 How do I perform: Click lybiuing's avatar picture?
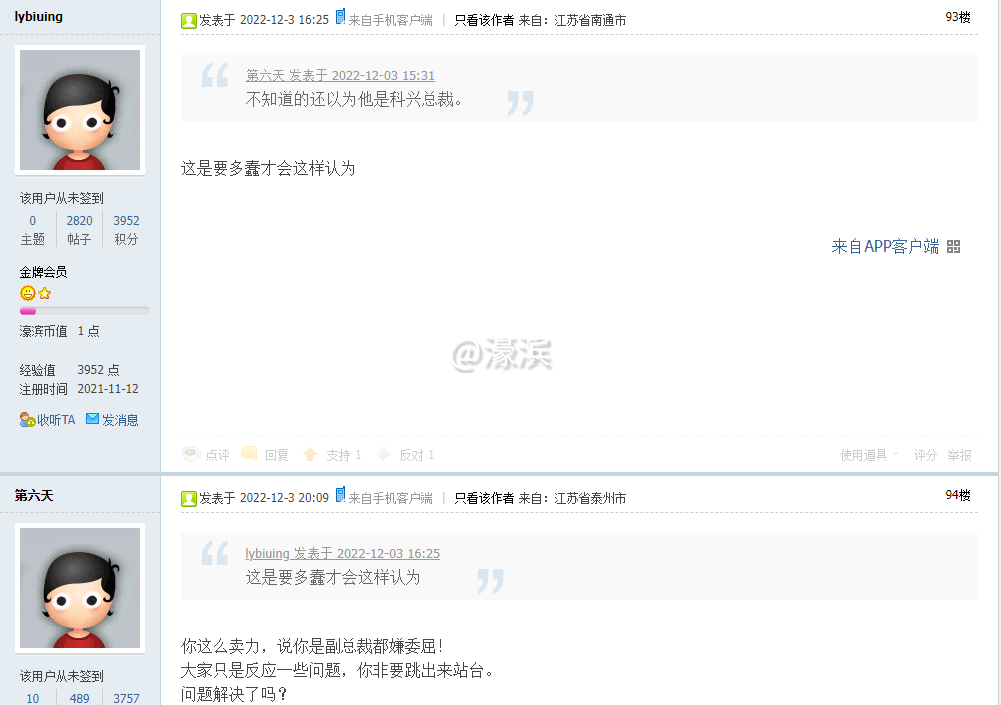coord(79,110)
